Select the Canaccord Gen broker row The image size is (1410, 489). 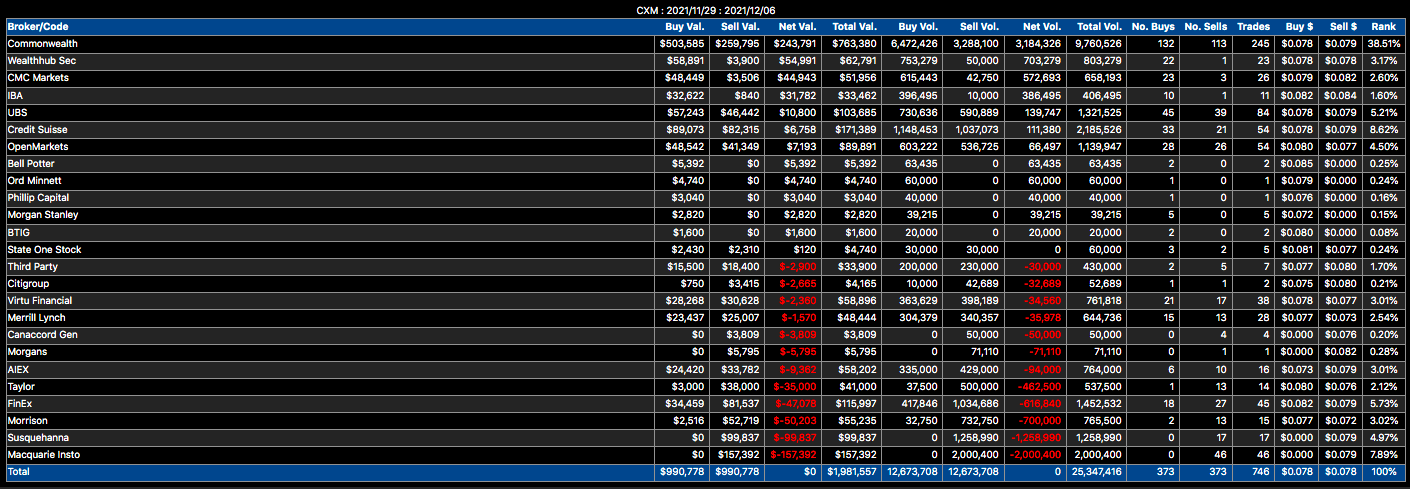pos(704,334)
